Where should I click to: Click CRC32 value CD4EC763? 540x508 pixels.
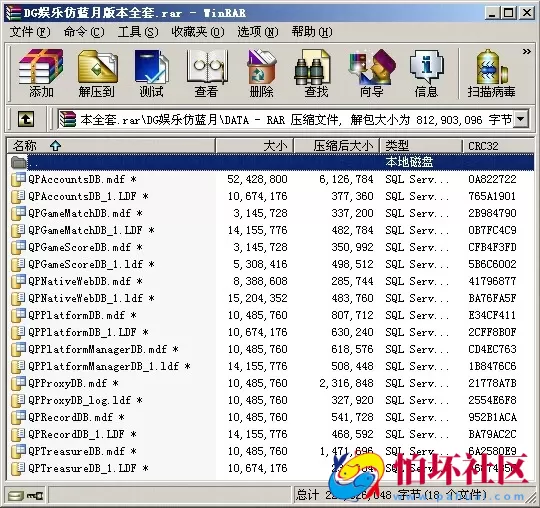pos(492,349)
